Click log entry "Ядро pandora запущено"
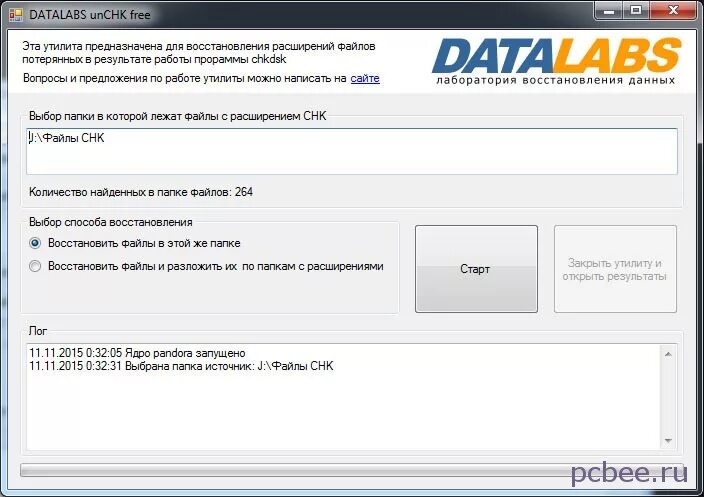Screen dimensions: 704x497 (x=137, y=353)
